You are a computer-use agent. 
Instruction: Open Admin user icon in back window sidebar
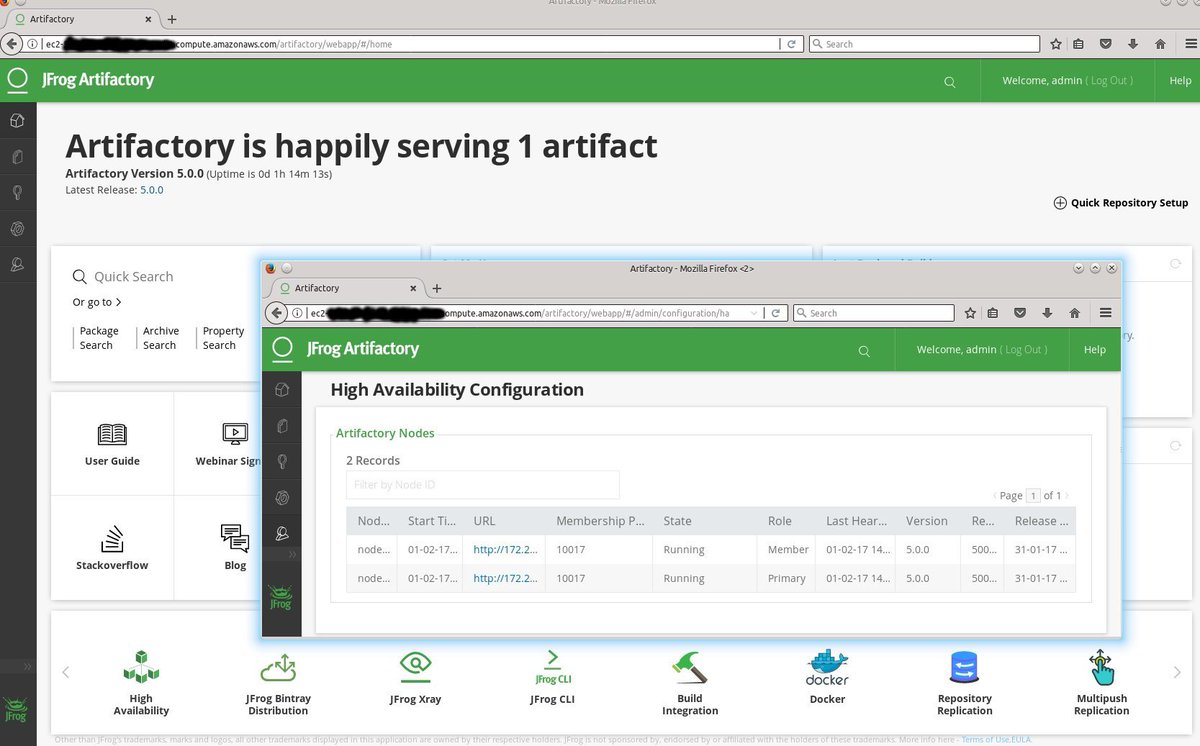(17, 265)
